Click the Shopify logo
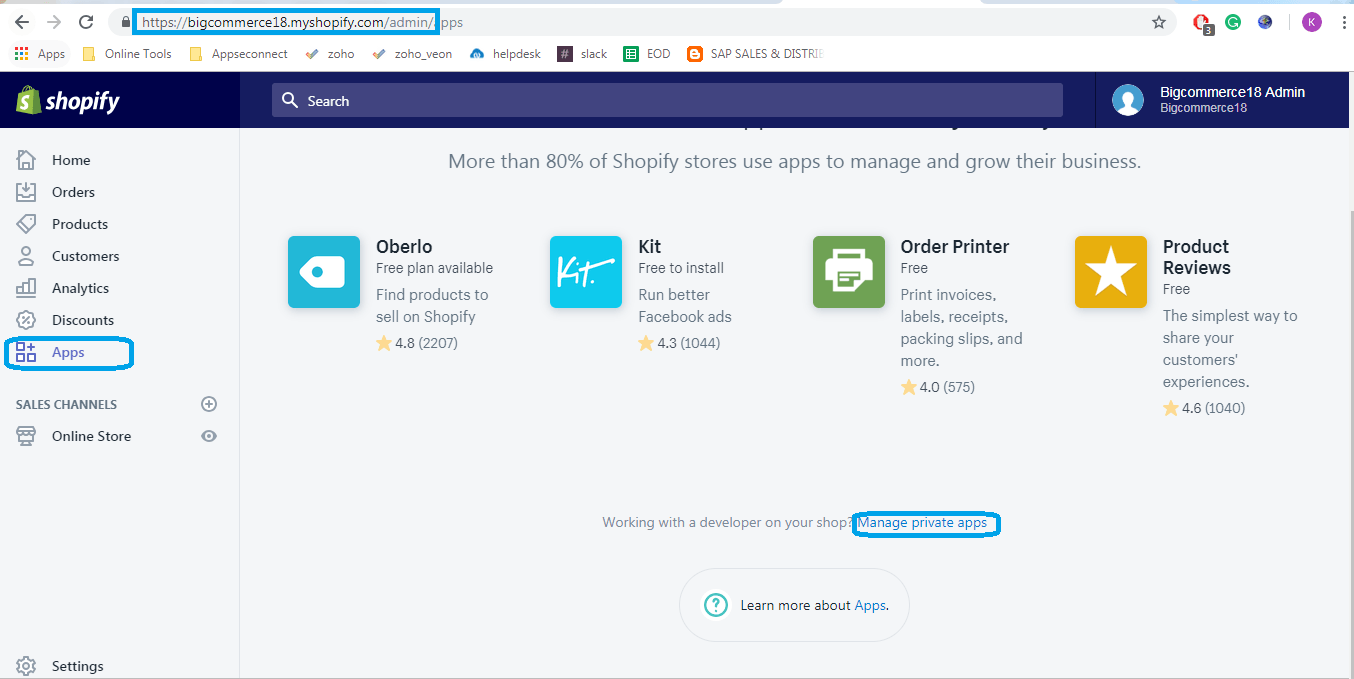 [x=67, y=100]
